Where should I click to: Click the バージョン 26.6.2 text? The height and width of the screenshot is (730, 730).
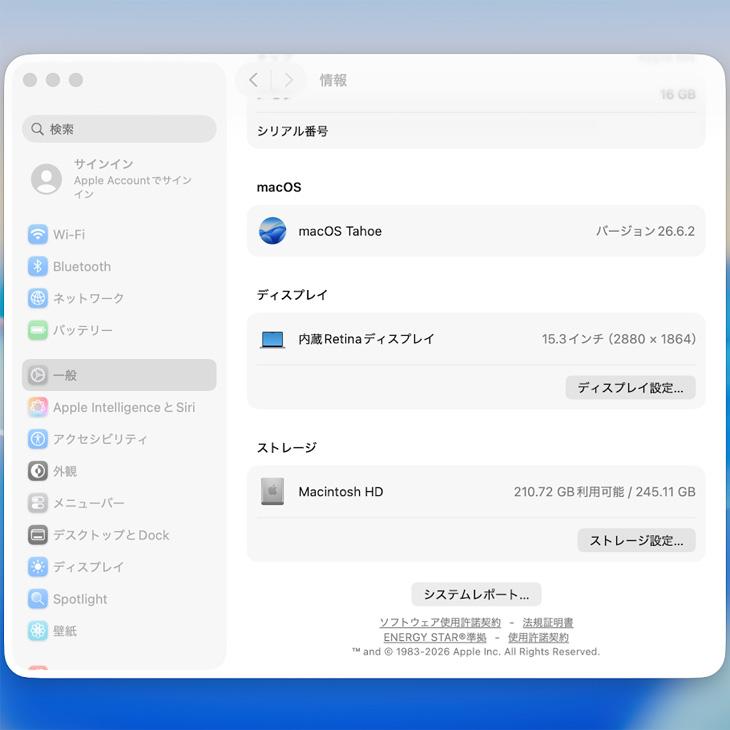coord(645,231)
